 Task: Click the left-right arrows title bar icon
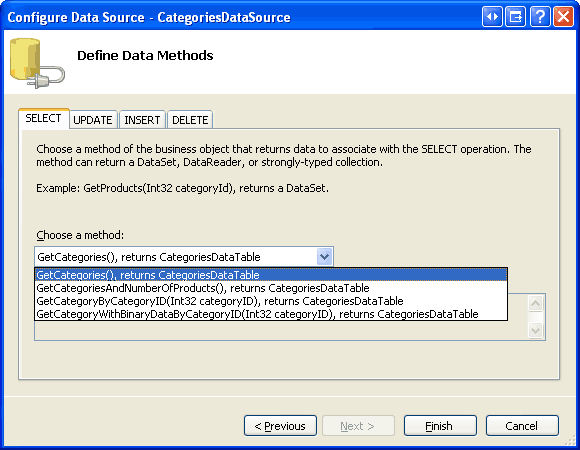click(x=492, y=17)
